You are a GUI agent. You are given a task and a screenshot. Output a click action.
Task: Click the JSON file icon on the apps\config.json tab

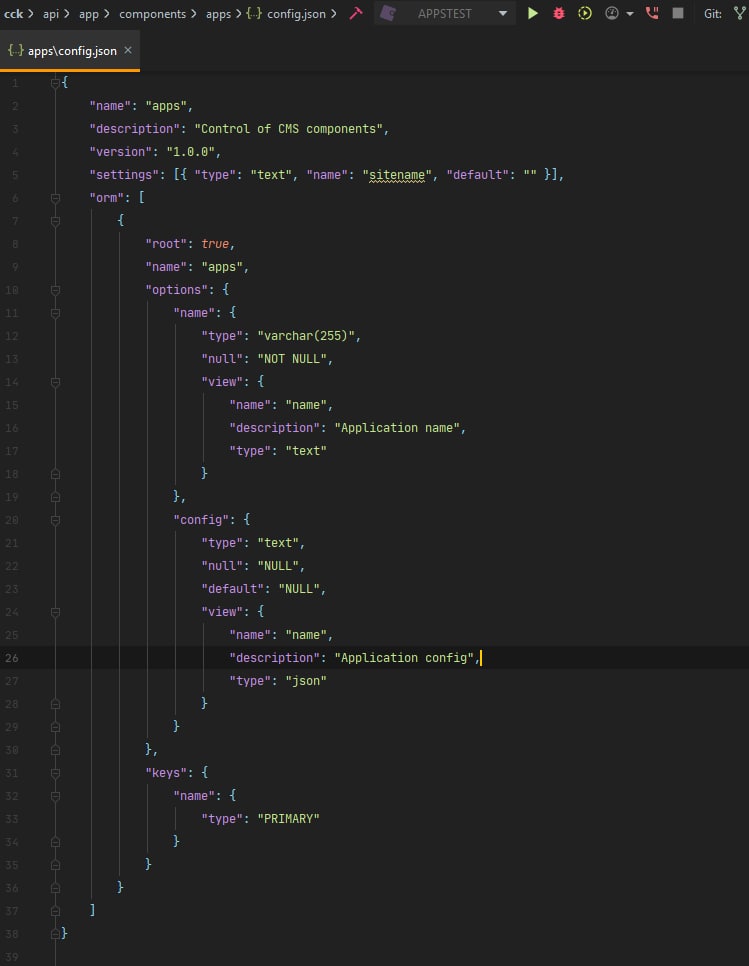click(x=15, y=51)
